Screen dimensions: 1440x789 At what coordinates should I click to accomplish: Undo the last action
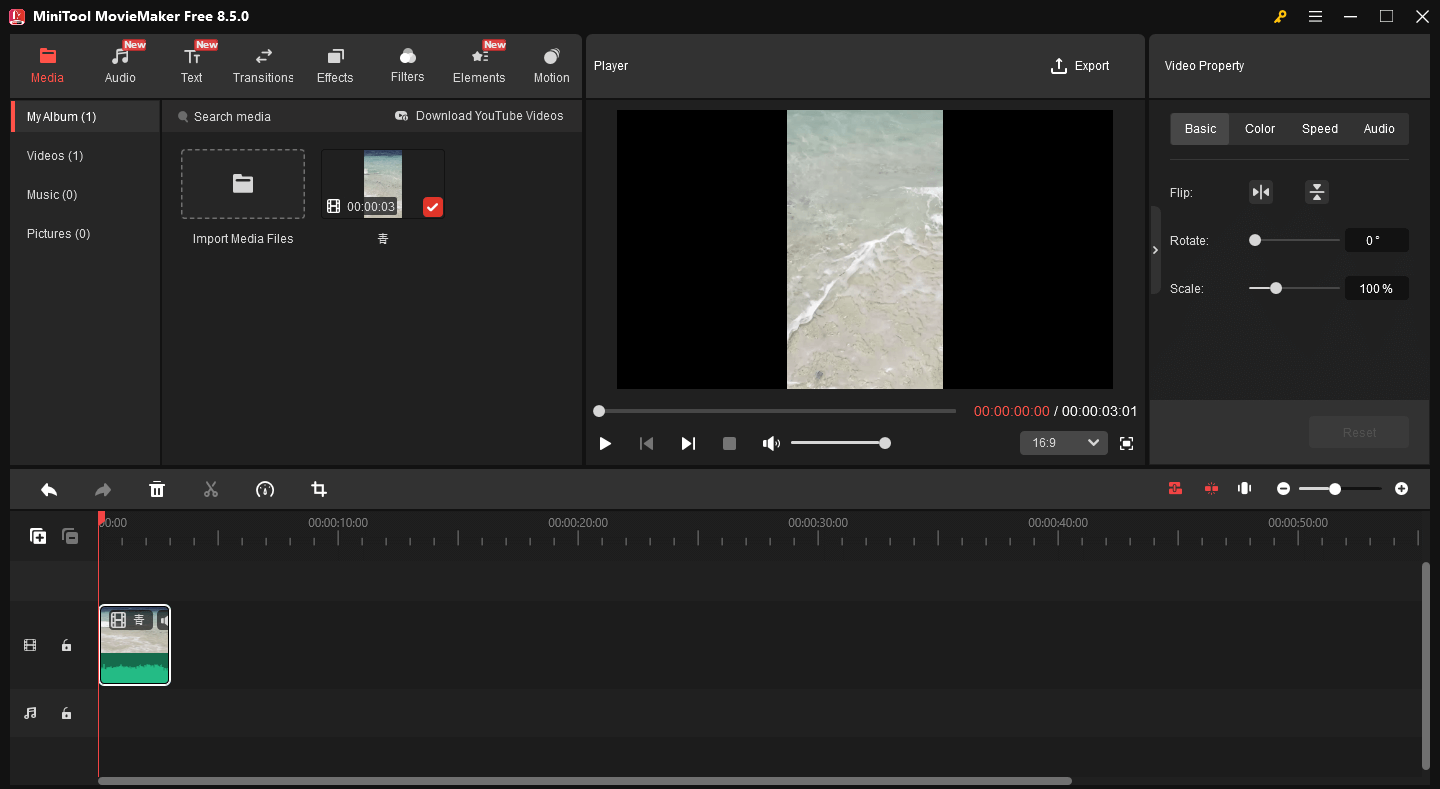tap(49, 489)
